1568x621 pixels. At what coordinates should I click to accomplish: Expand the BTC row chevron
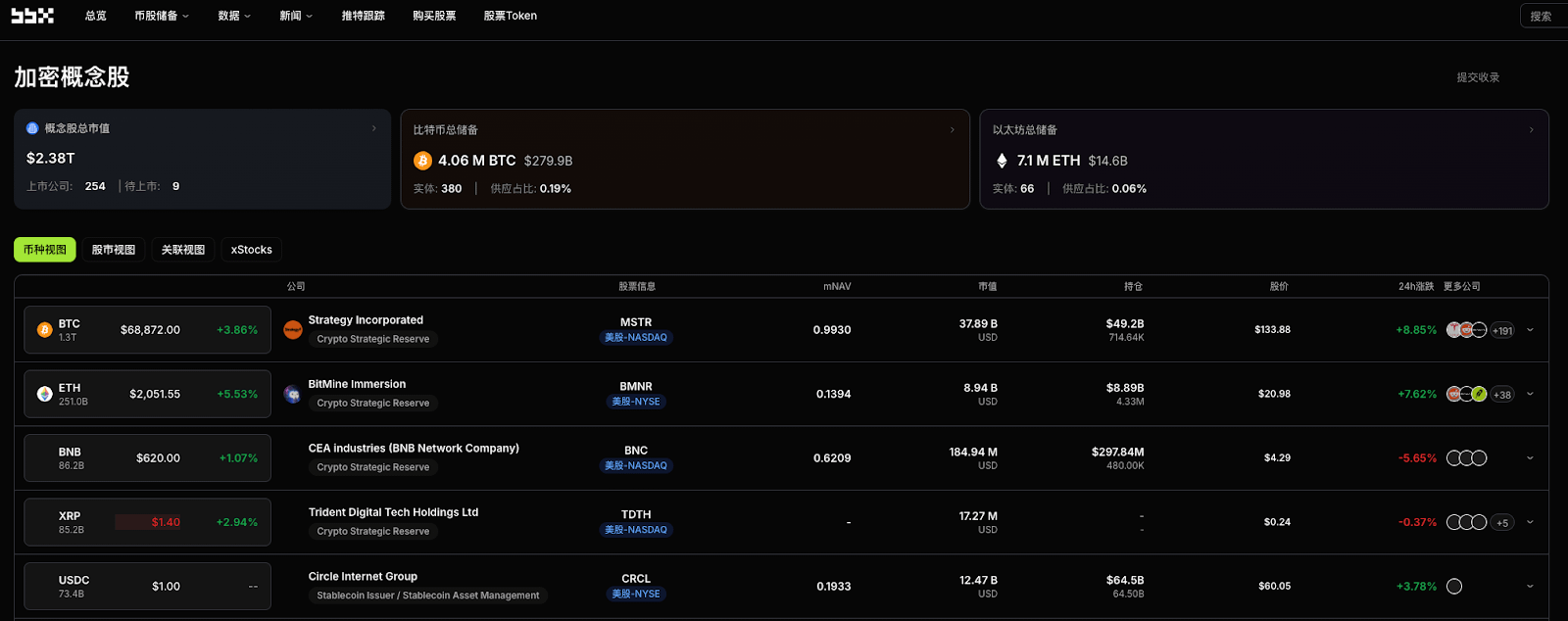tap(1530, 330)
